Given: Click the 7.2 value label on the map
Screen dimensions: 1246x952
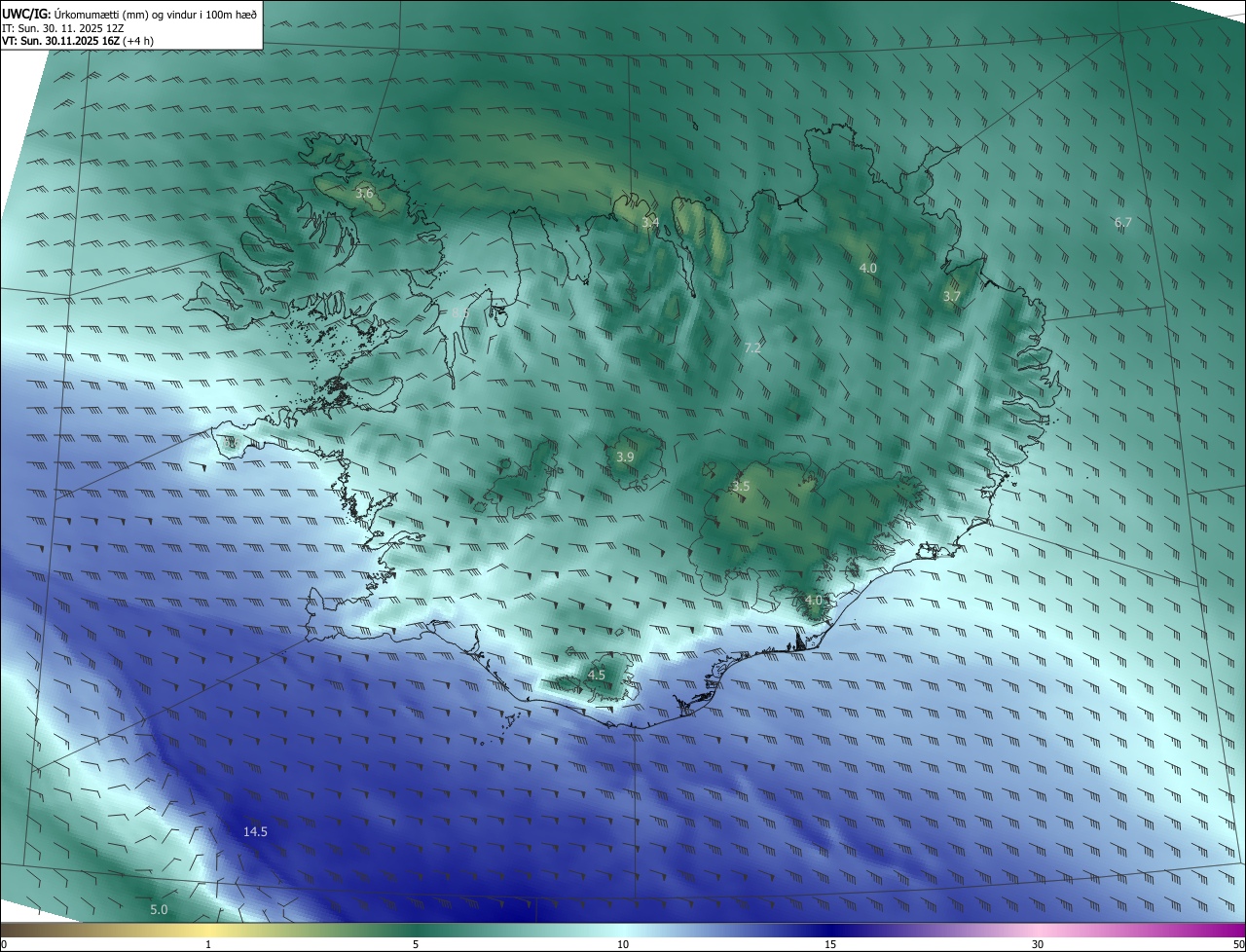Looking at the screenshot, I should point(752,348).
